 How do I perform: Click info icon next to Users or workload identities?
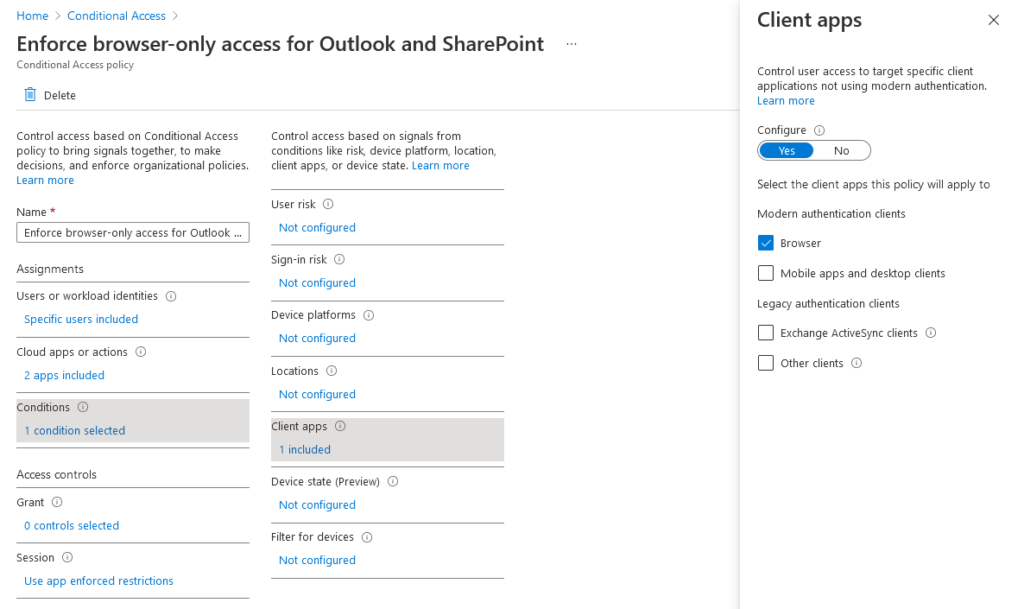171,296
